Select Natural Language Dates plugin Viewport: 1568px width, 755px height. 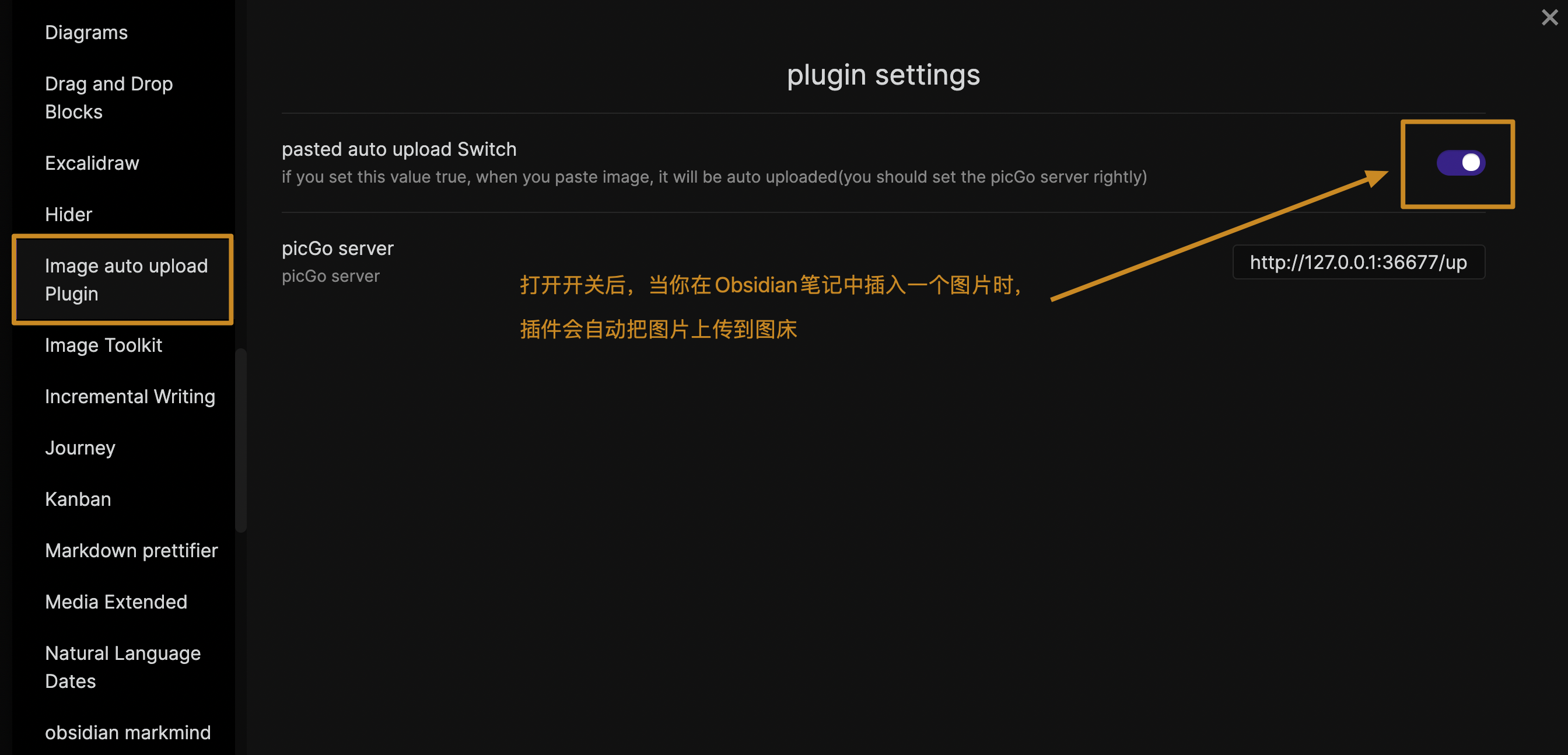[x=123, y=667]
